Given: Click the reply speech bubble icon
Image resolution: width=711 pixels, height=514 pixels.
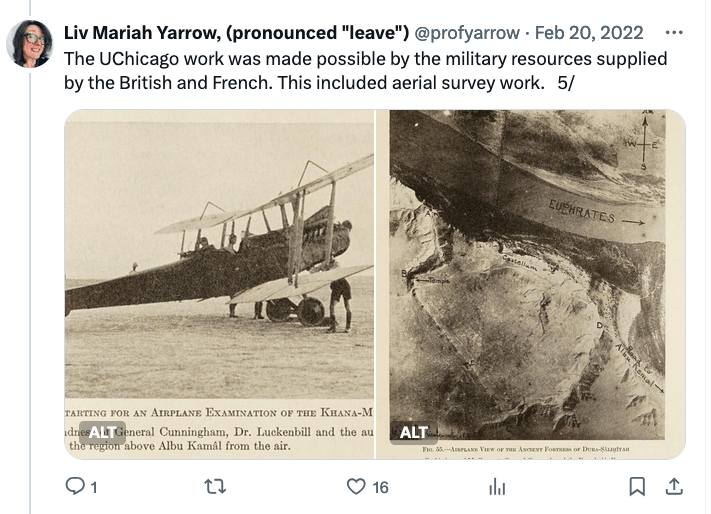Looking at the screenshot, I should (x=75, y=487).
